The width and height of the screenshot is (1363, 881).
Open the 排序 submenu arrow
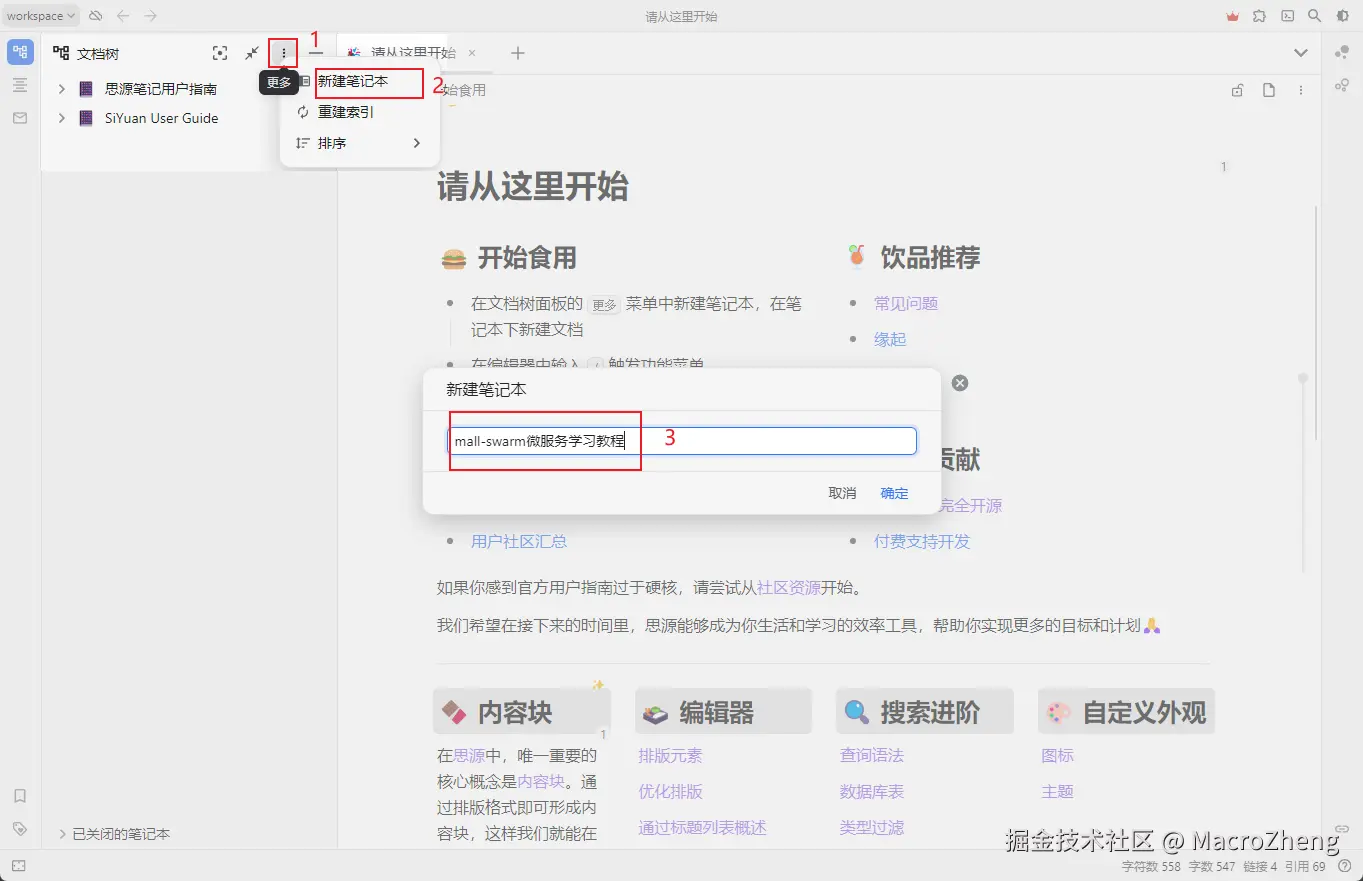tap(417, 143)
